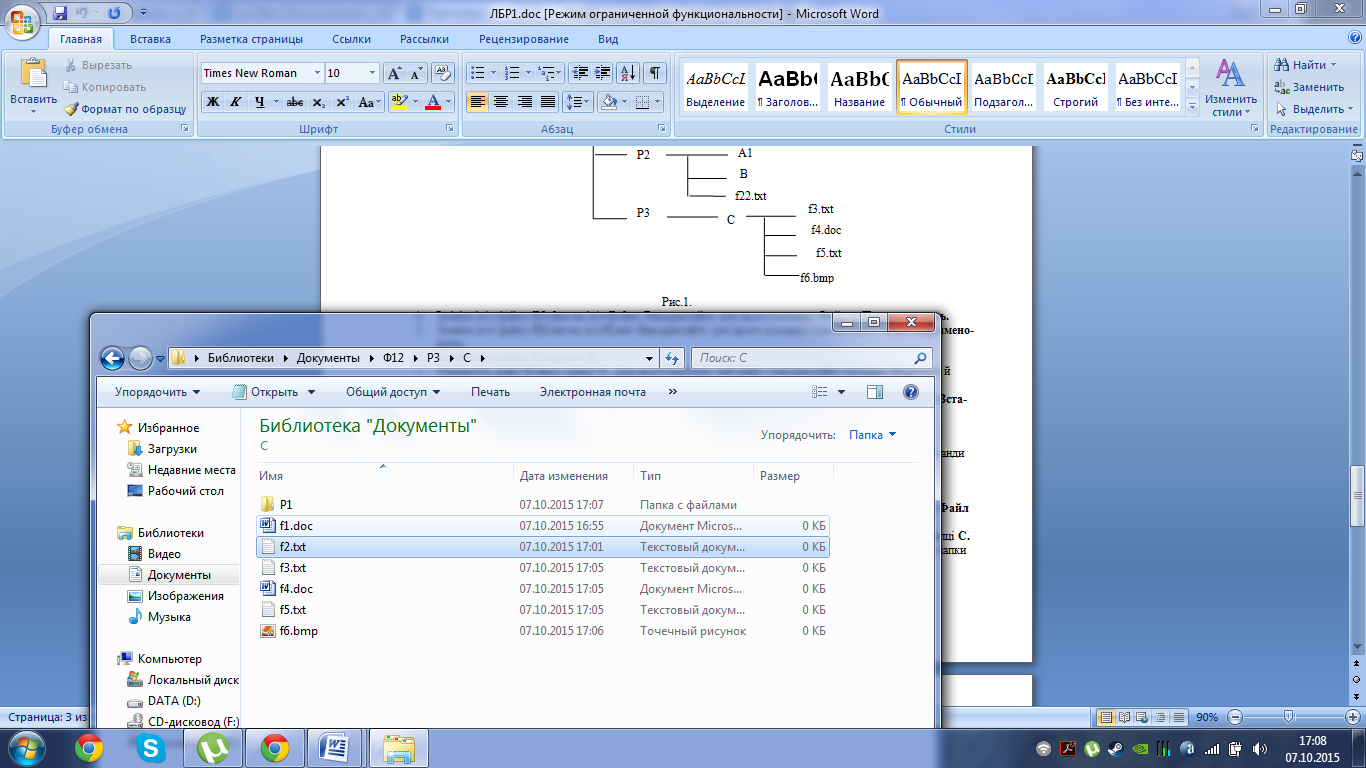Click the grow font size icon
The image size is (1366, 768).
click(395, 73)
